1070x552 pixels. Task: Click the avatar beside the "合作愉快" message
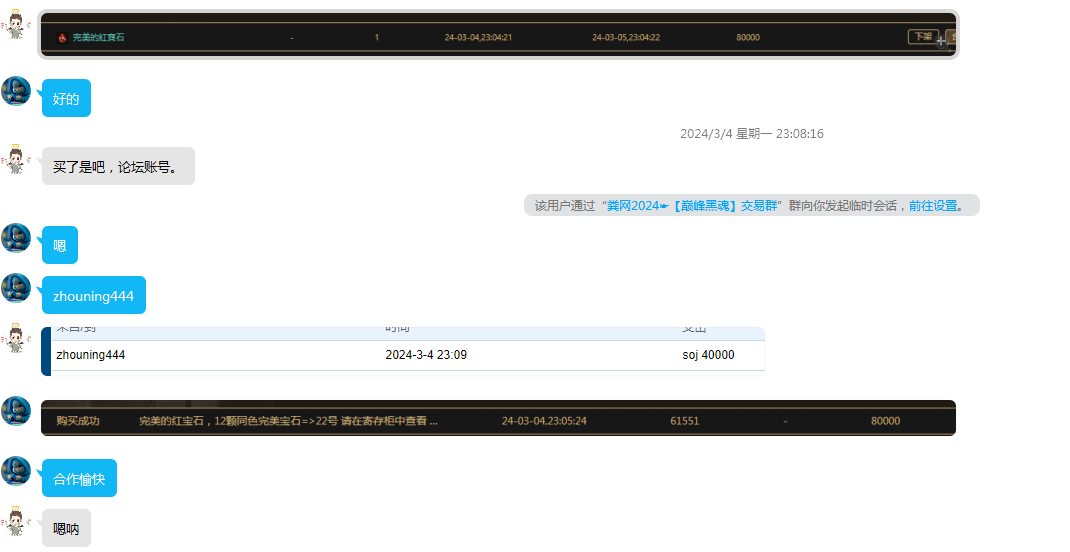click(16, 472)
